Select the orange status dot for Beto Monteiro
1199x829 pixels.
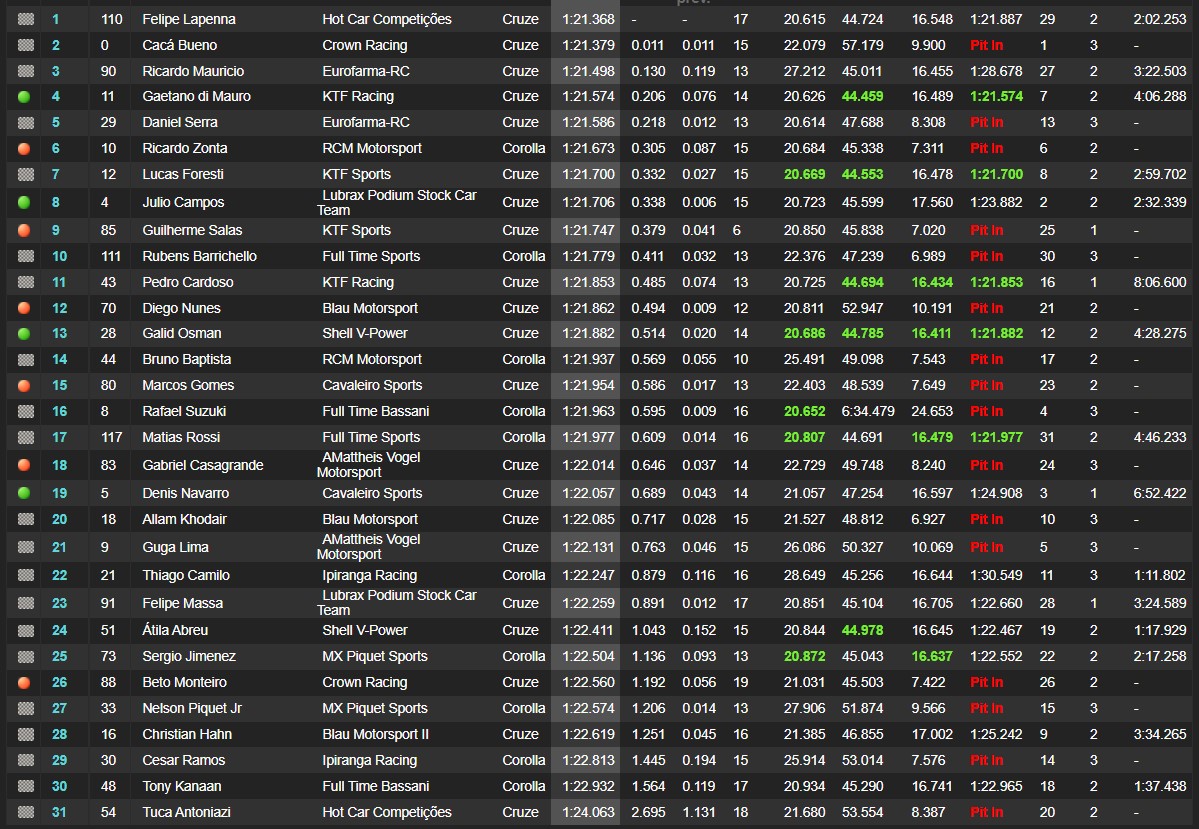point(24,682)
